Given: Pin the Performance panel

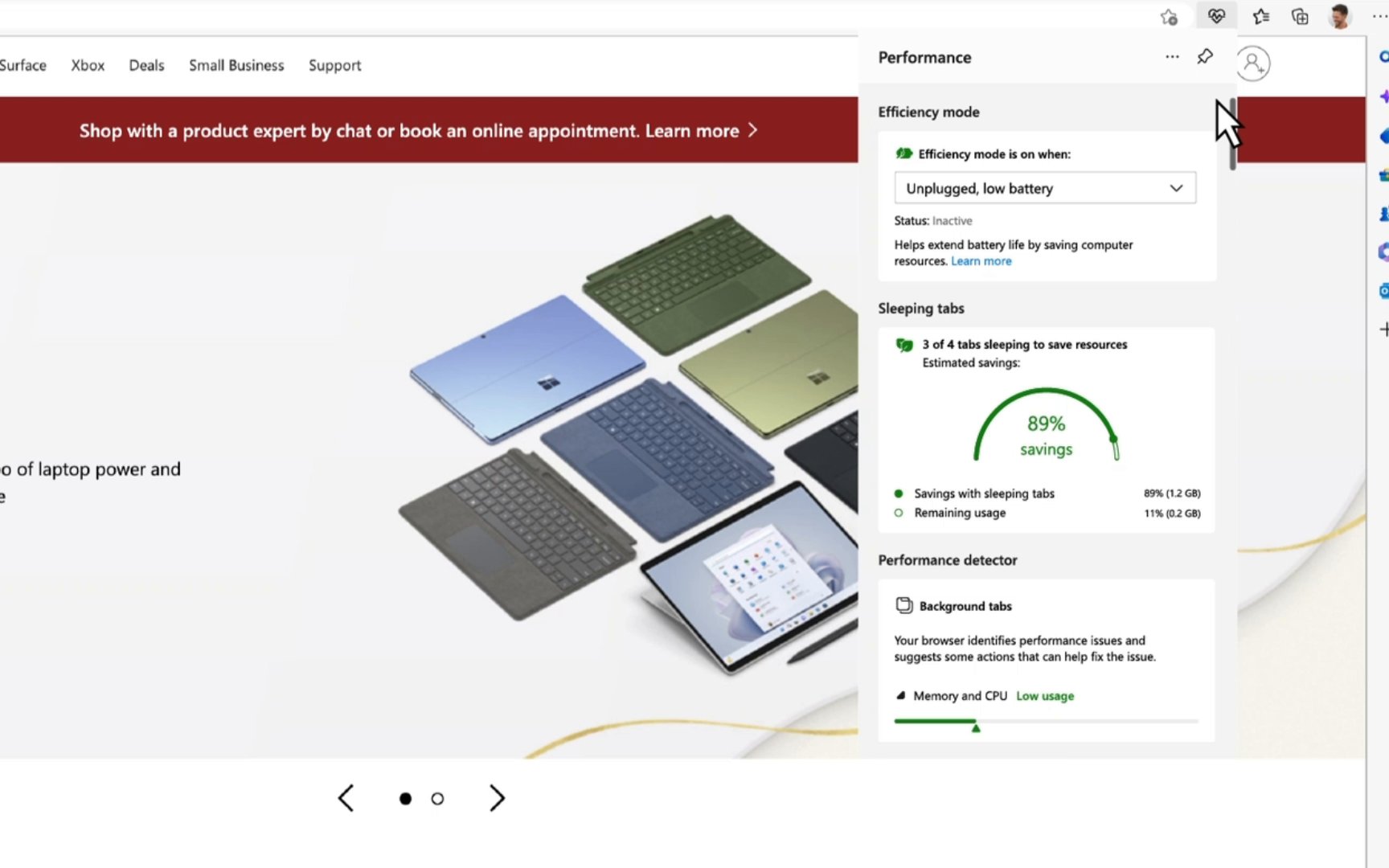Looking at the screenshot, I should pos(1204,56).
